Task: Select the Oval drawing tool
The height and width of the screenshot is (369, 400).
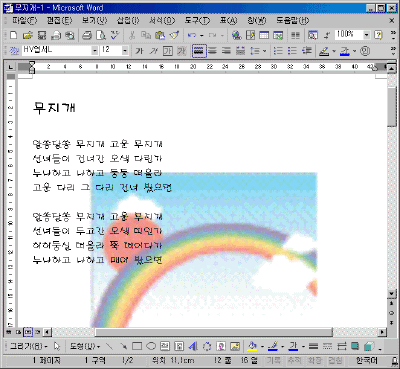Action: pos(151,346)
